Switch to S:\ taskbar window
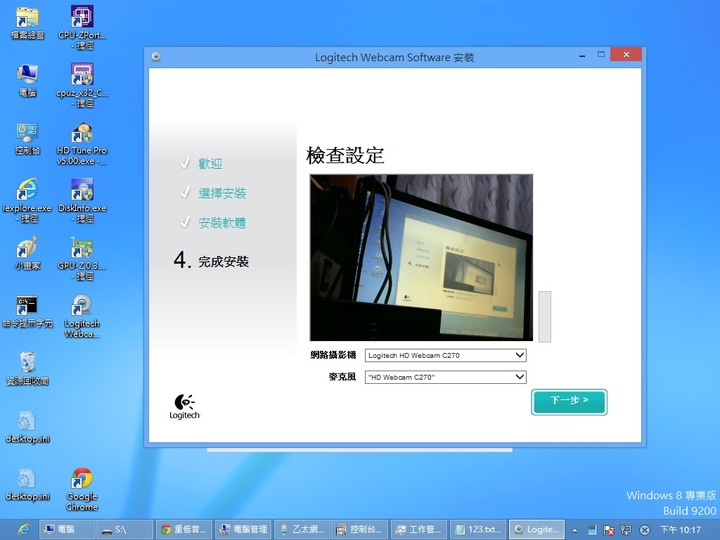 coord(124,529)
